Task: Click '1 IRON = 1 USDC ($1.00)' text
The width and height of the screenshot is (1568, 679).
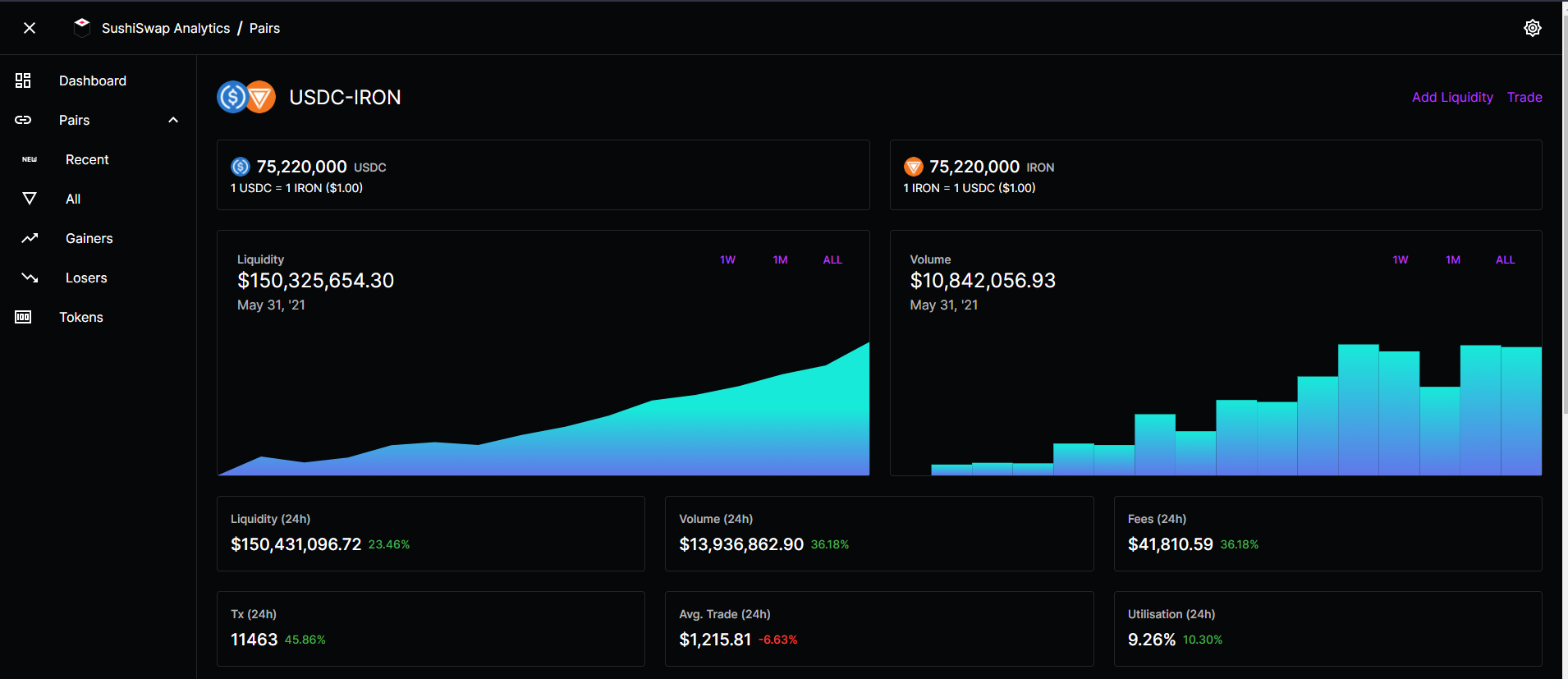Action: click(970, 188)
